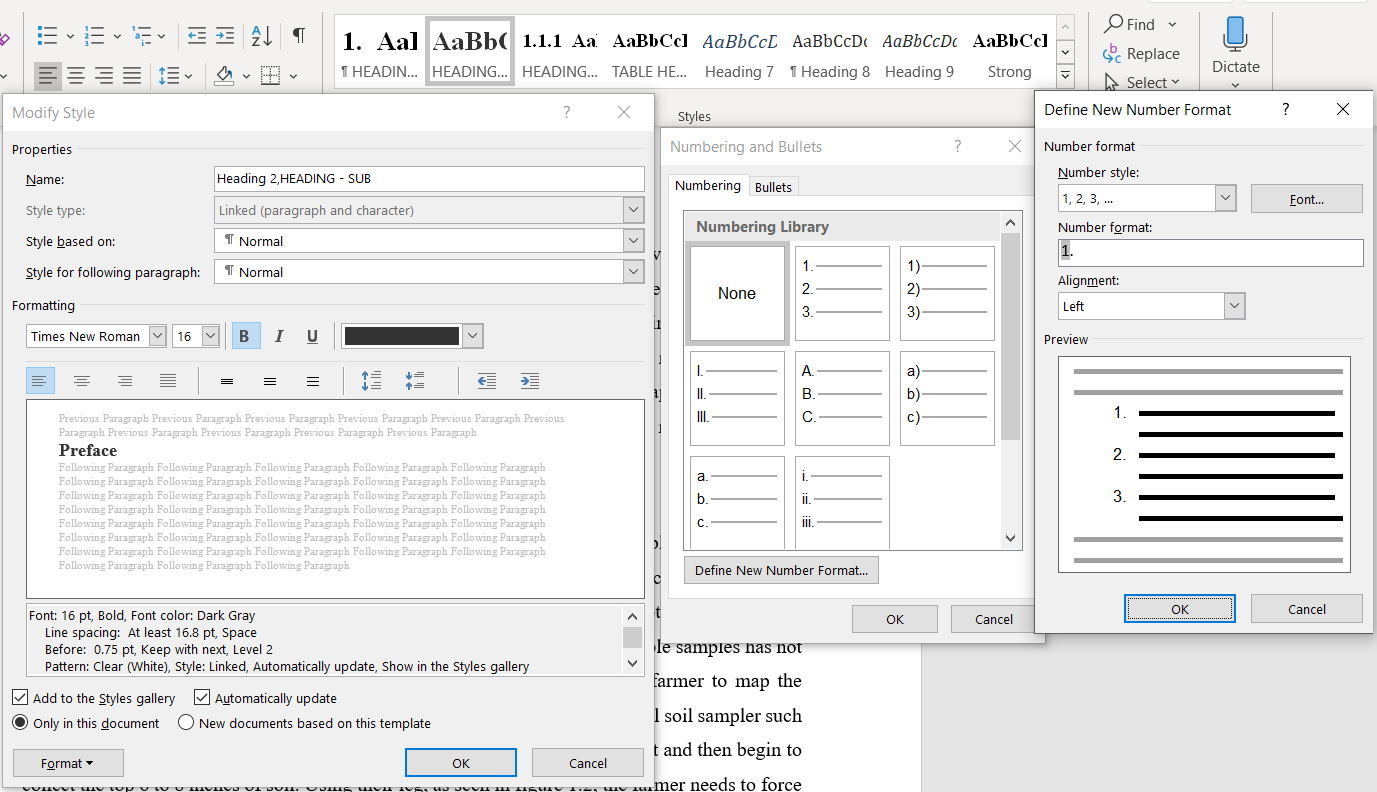Click Decrease Paragraph Spacing icon in Modify Style
This screenshot has height=792, width=1377.
[415, 380]
